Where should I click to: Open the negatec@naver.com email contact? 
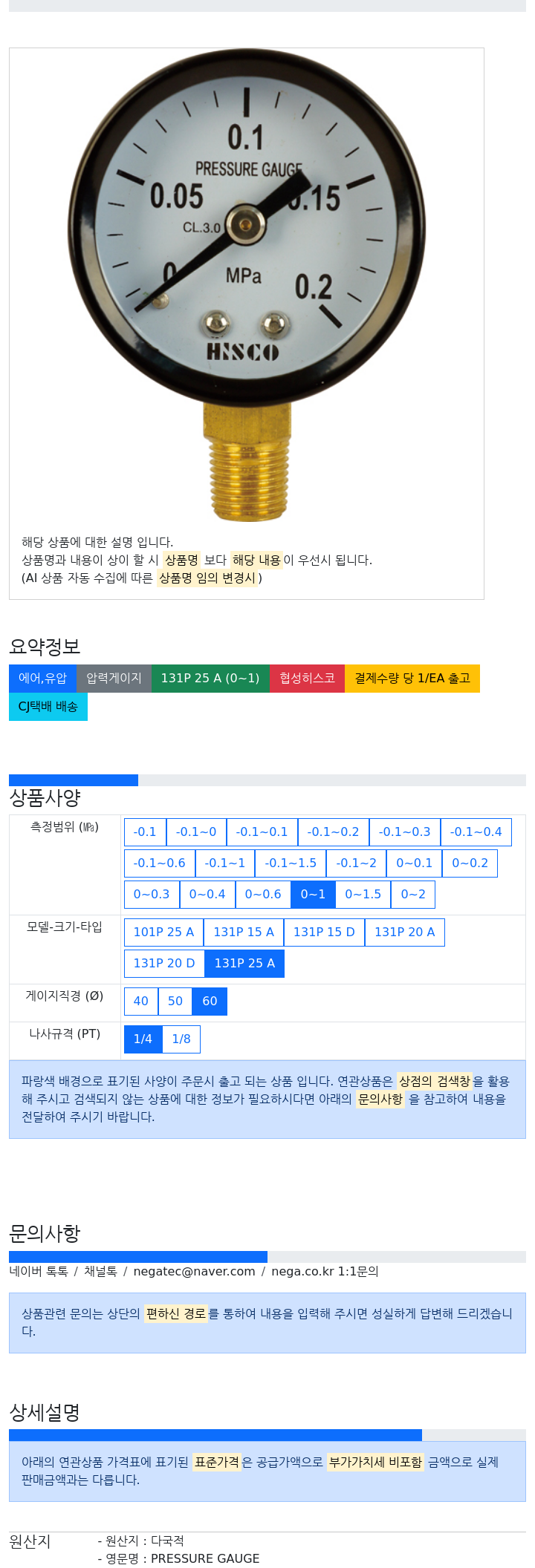coord(194,1272)
